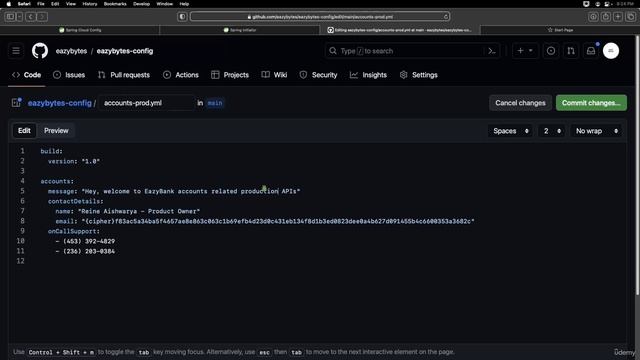640x360 pixels.
Task: Switch to Spring Initializr browser tab
Action: [240, 30]
